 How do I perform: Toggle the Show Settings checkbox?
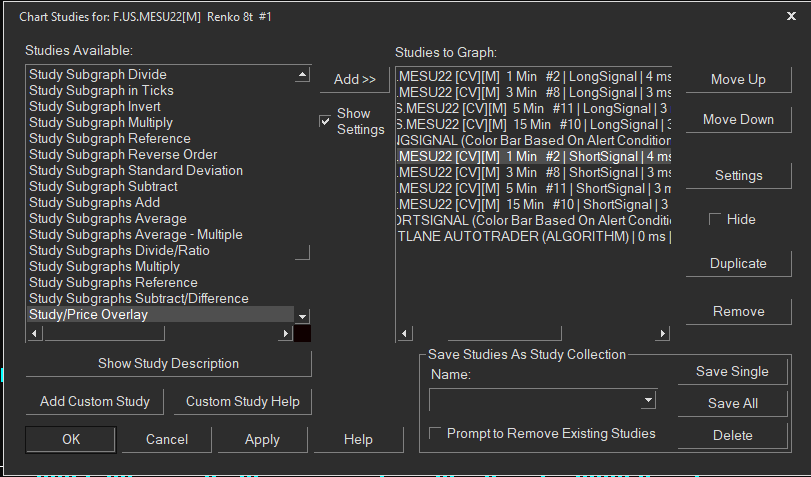[325, 121]
